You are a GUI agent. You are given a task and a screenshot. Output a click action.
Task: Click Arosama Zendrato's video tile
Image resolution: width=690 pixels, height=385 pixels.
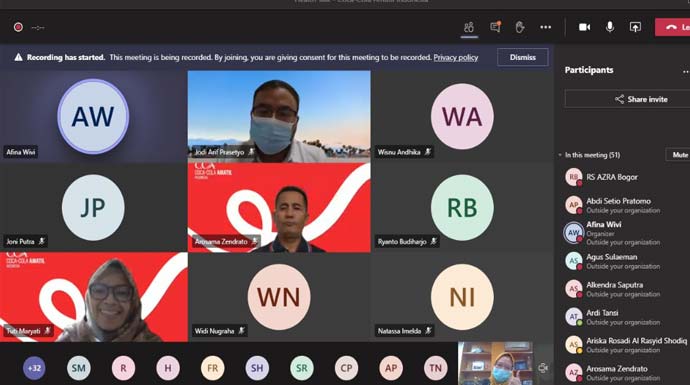(x=279, y=208)
